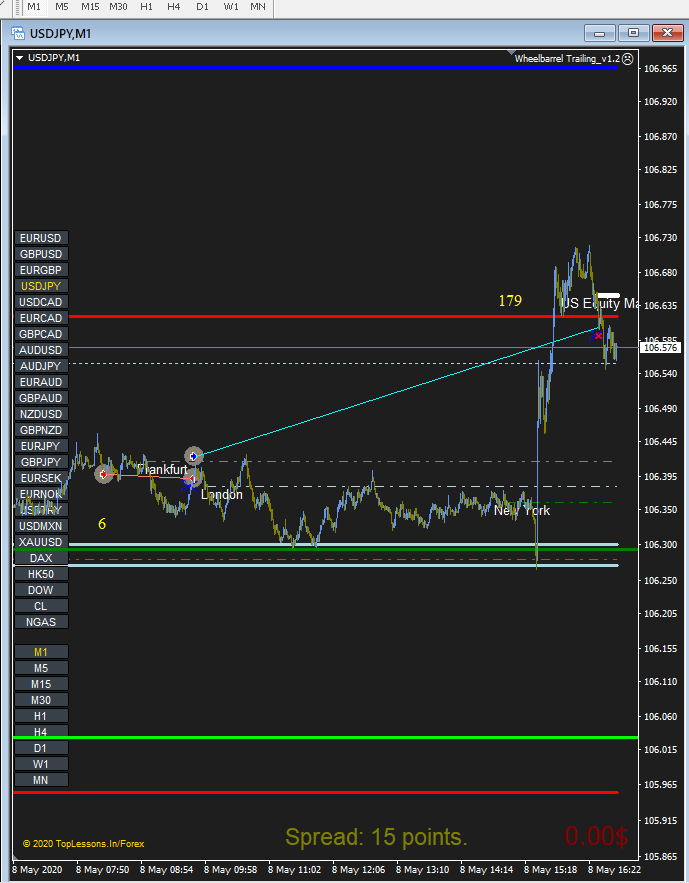Minimize the USDJPY,M1 chart window
Viewport: 689px width, 883px height.
599,33
